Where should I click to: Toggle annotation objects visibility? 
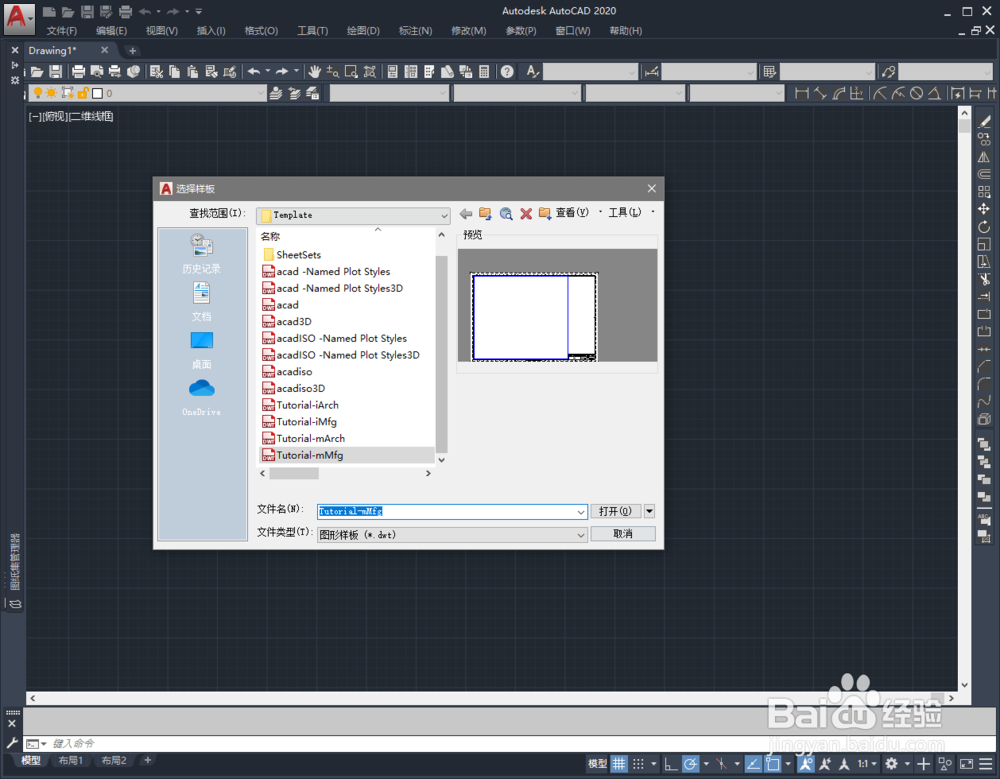(x=806, y=764)
